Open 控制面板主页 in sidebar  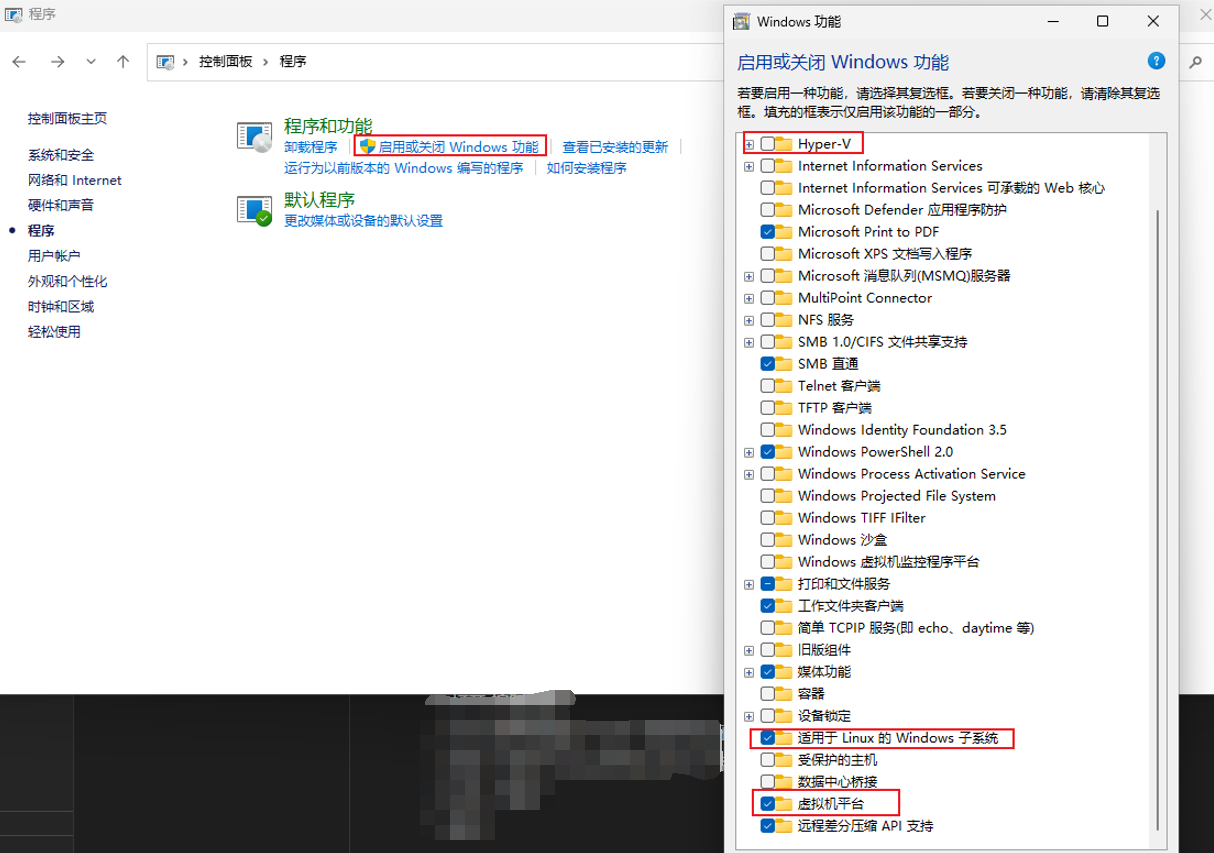tap(67, 118)
